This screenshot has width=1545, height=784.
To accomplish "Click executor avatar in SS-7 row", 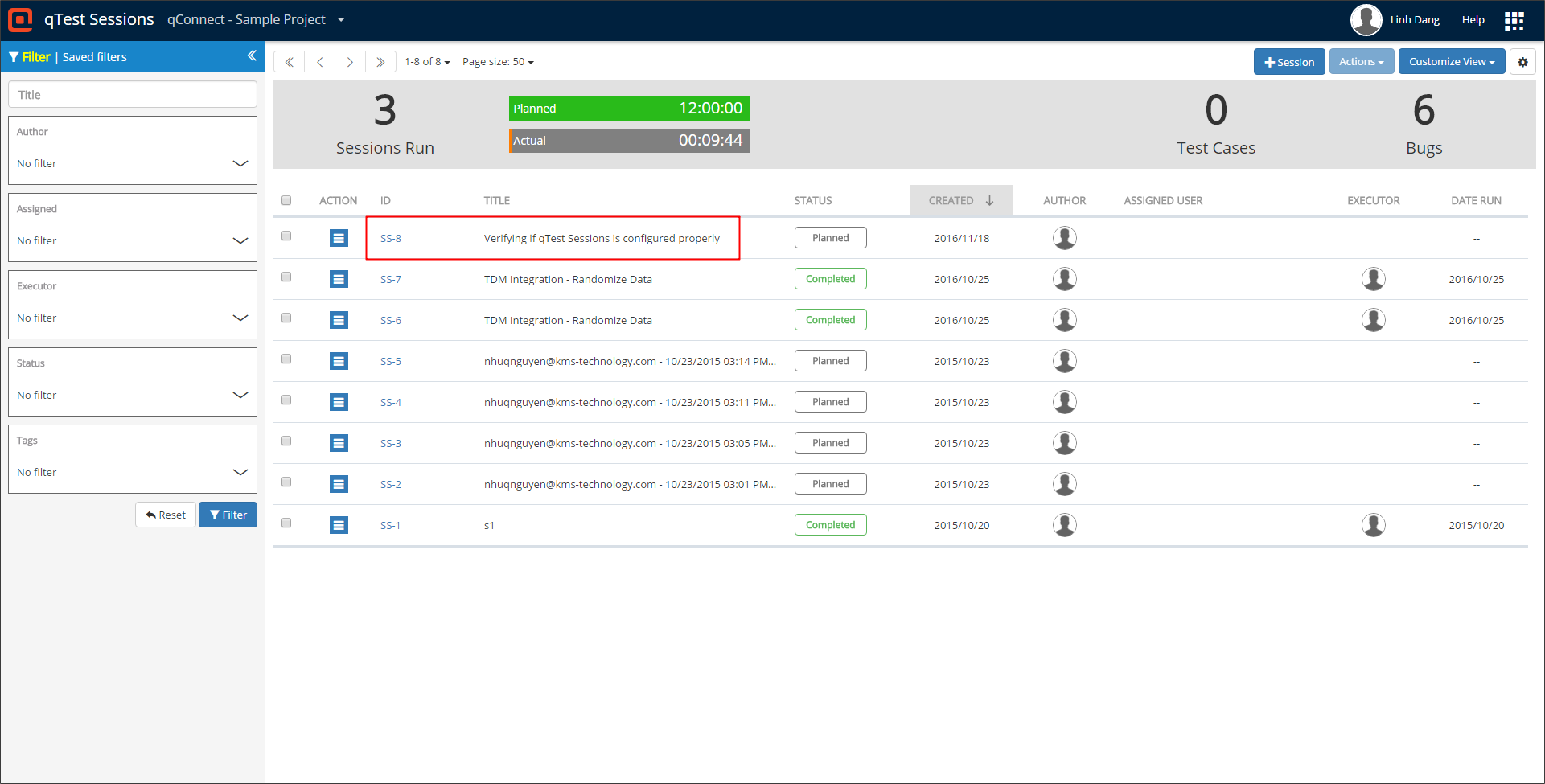I will click(1374, 279).
